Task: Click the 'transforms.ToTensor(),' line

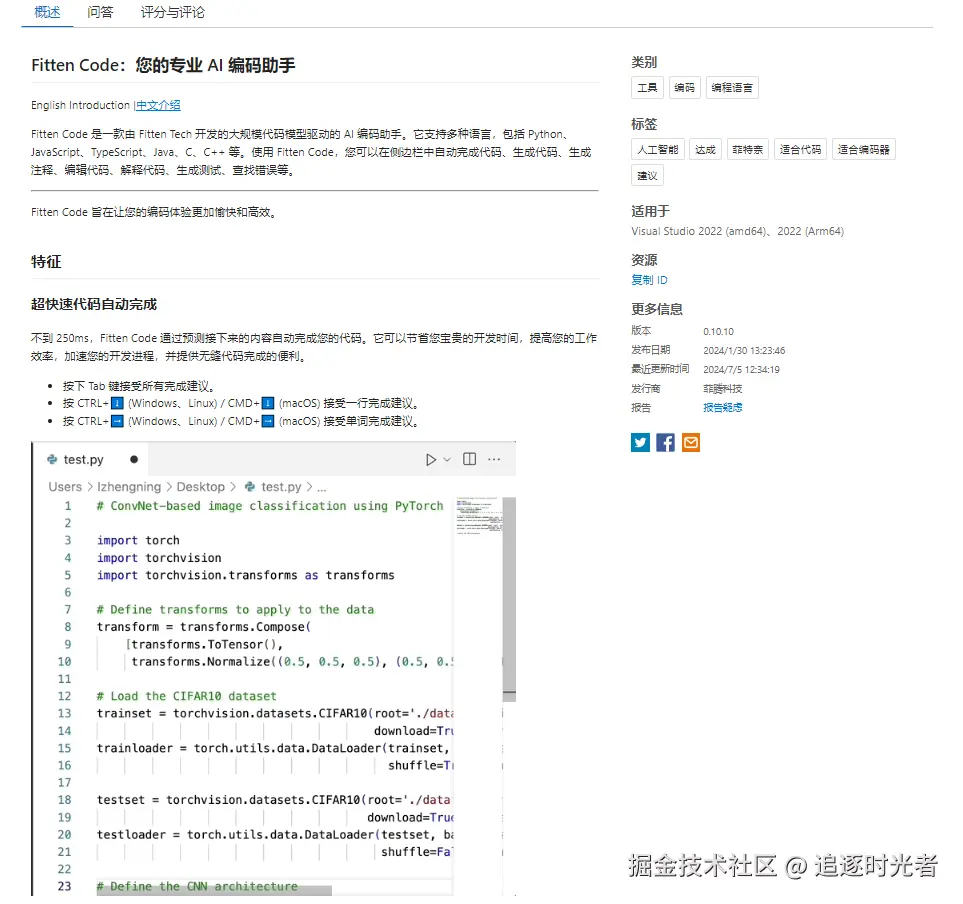Action: pyautogui.click(x=206, y=644)
